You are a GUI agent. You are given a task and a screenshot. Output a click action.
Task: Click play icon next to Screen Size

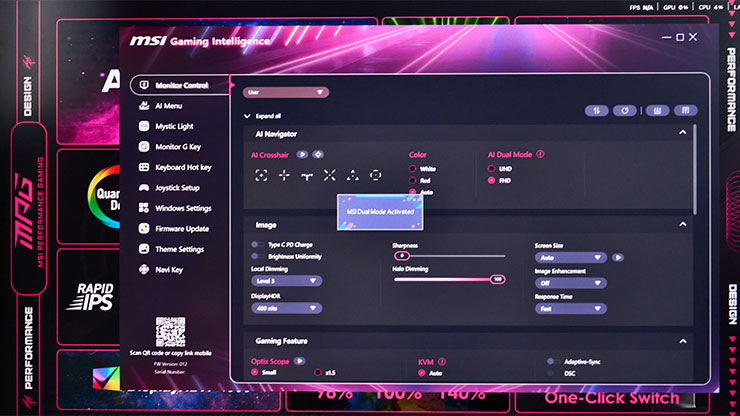tap(618, 257)
